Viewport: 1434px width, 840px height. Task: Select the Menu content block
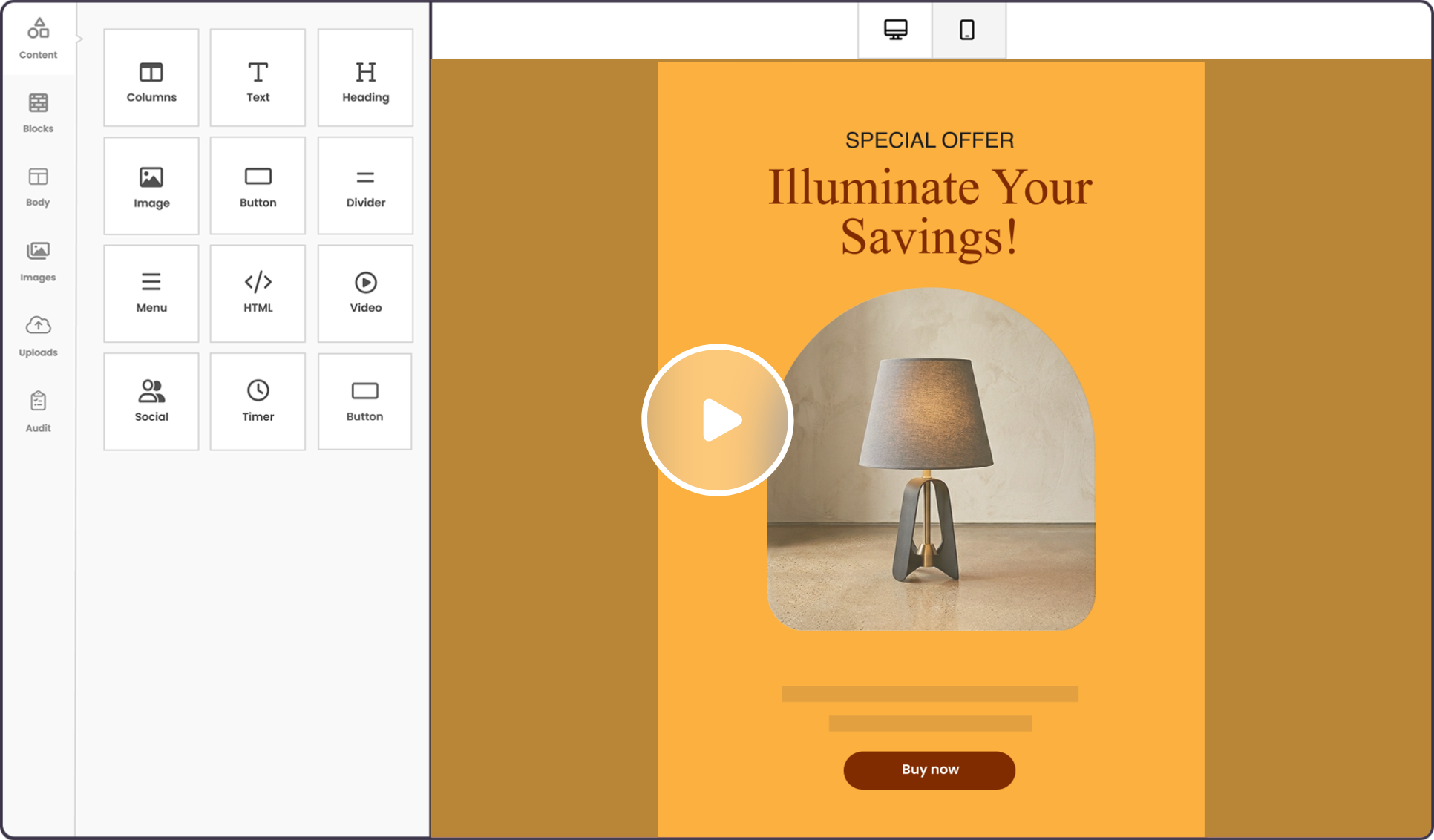[x=151, y=293]
